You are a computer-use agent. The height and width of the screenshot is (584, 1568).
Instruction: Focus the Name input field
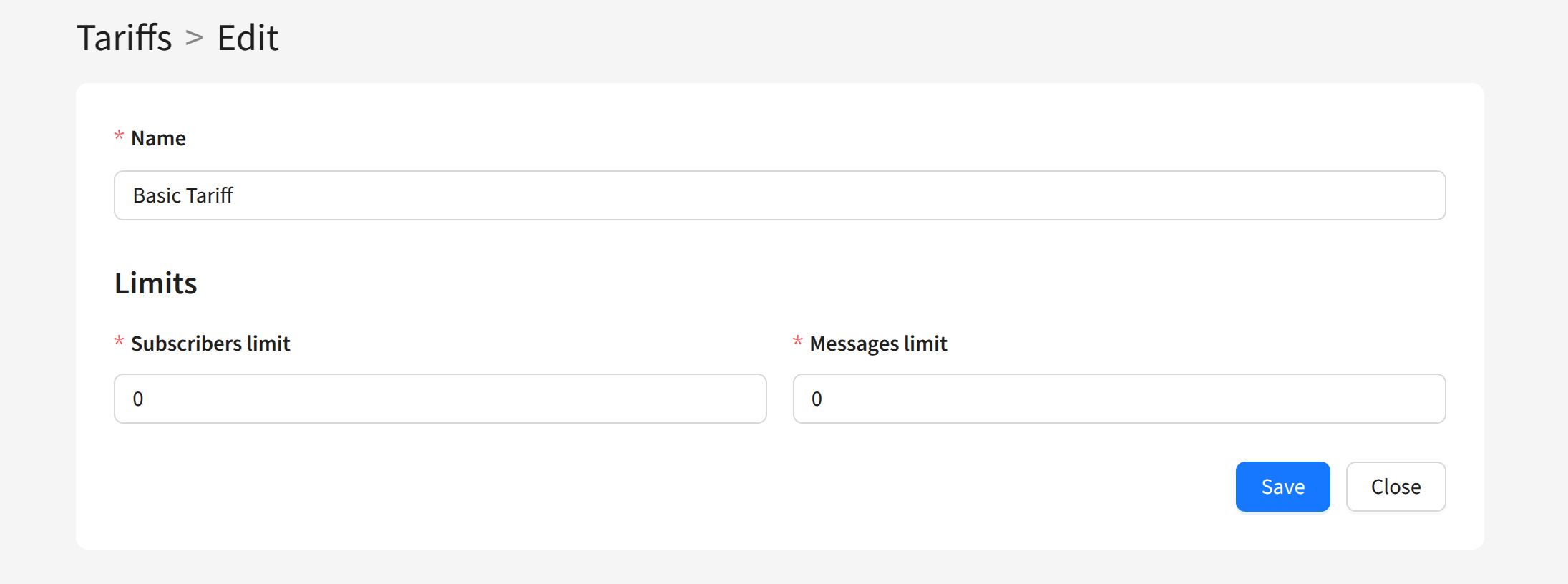pyautogui.click(x=779, y=195)
